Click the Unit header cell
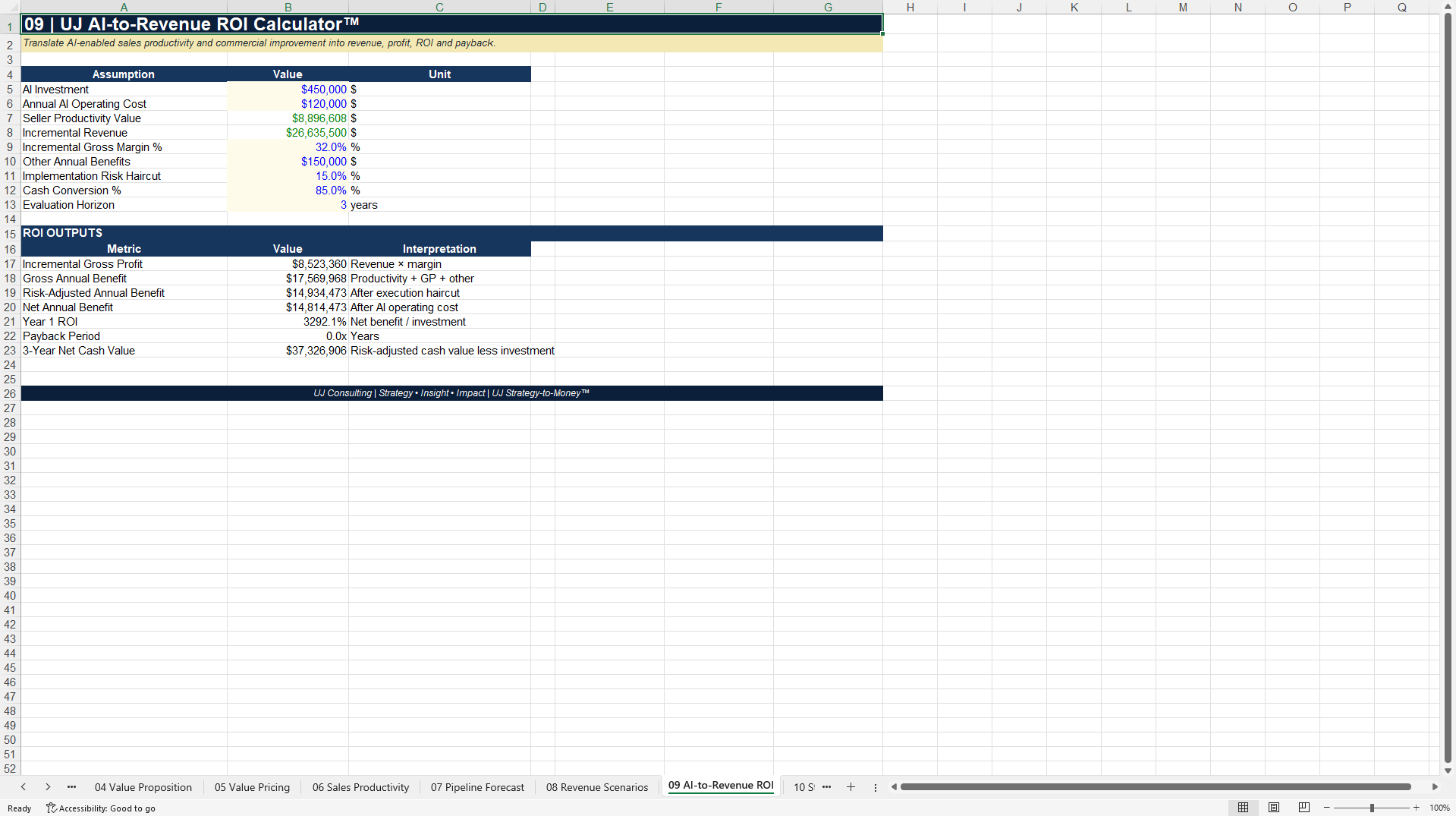Image resolution: width=1456 pixels, height=816 pixels. coord(439,74)
